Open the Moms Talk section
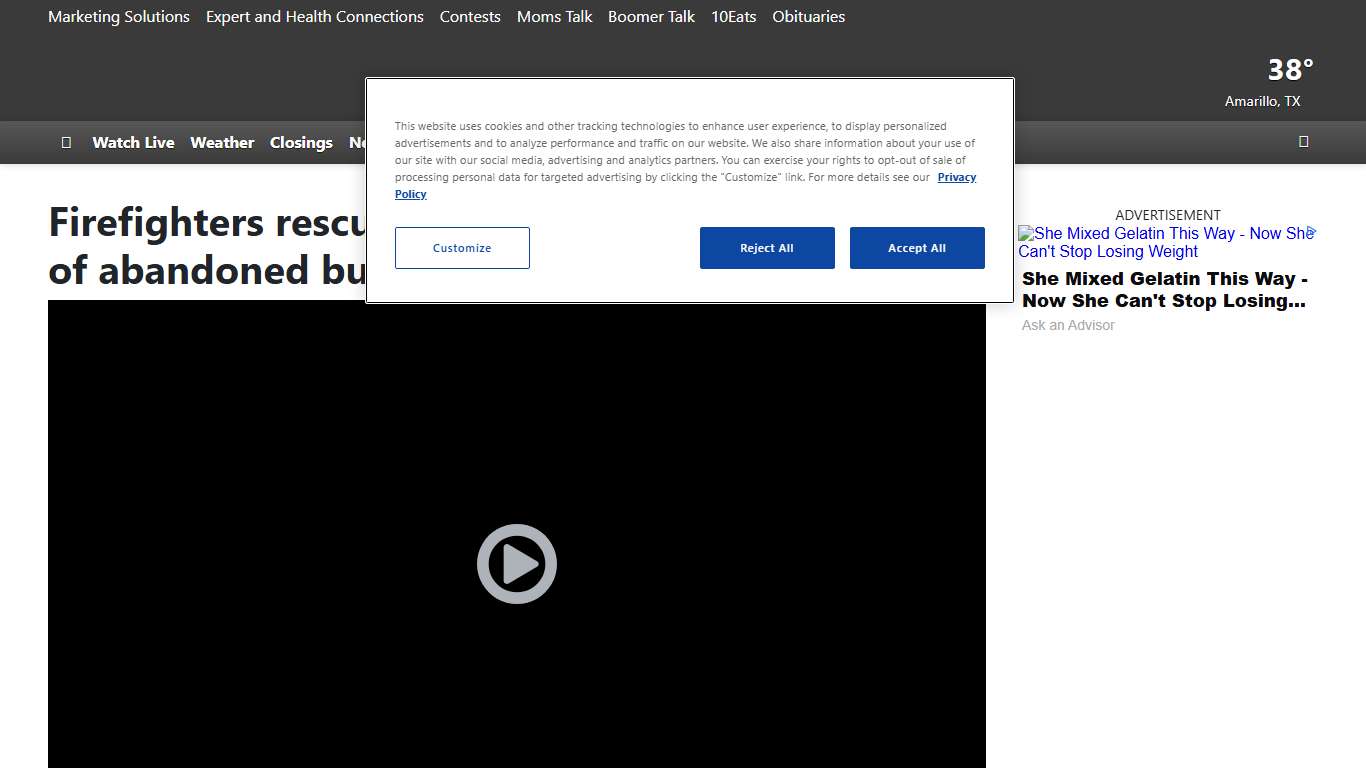Screen dimensions: 1366x768 pos(554,17)
